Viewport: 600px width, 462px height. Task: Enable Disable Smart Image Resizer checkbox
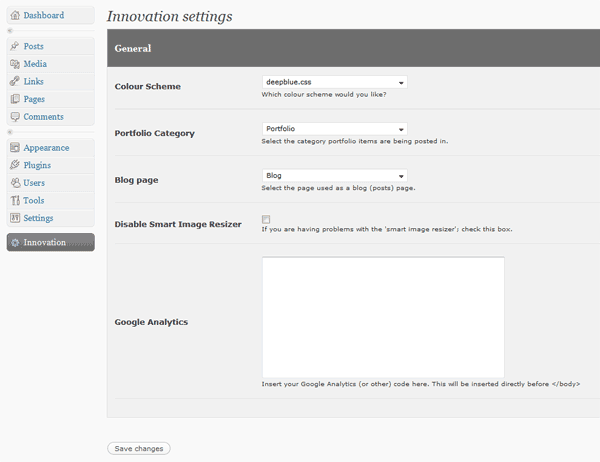(266, 219)
